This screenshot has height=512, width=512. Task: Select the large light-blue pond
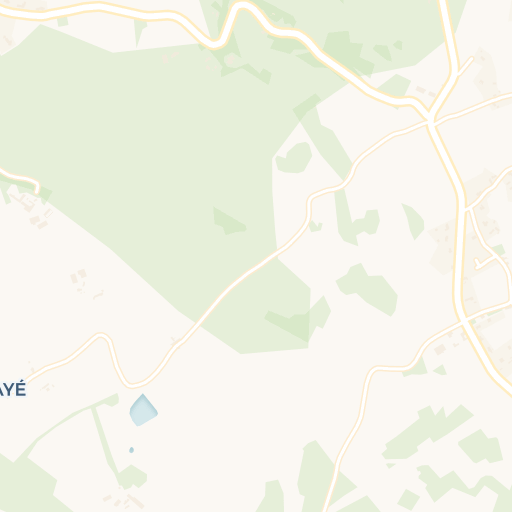click(x=143, y=410)
